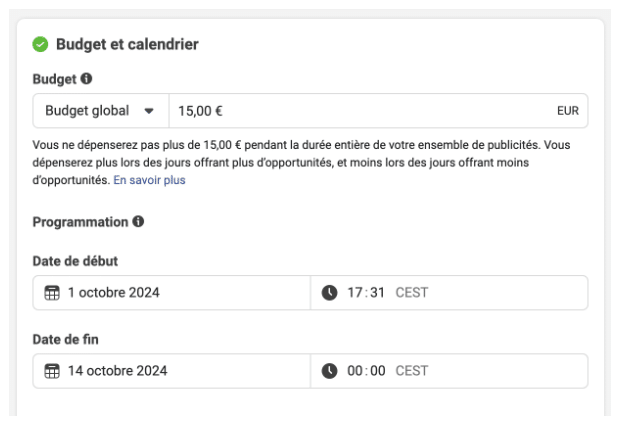
Task: Click the minutes value 31 in start time
Action: pyautogui.click(x=377, y=293)
